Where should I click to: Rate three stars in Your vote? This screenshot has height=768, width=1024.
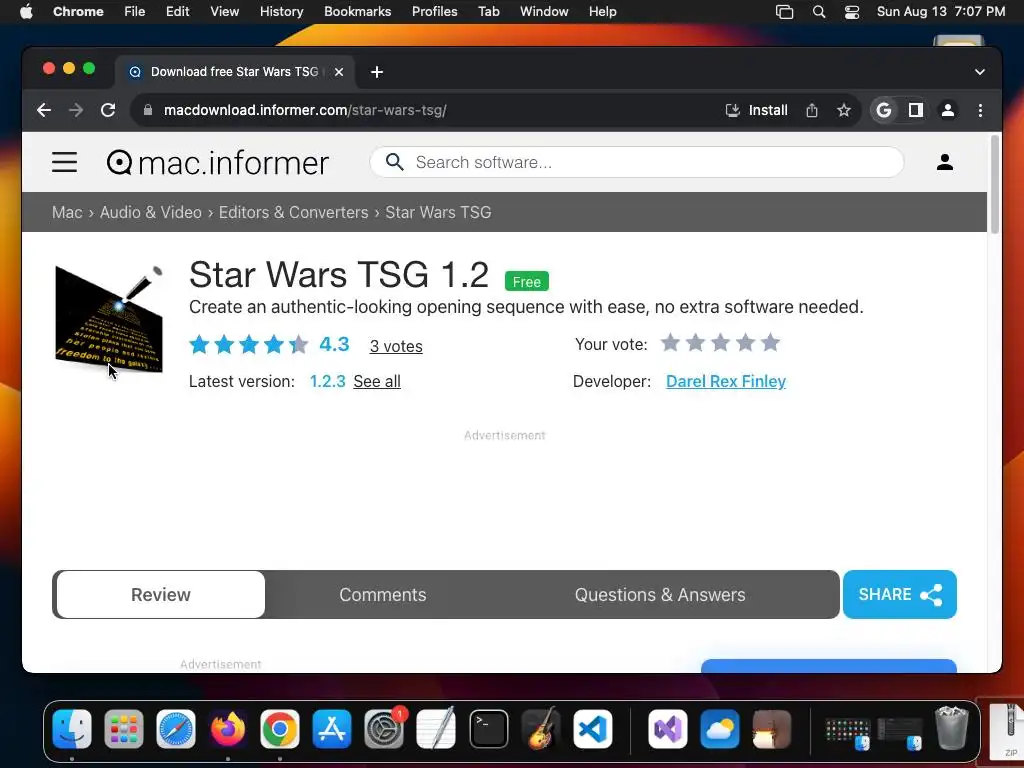[720, 343]
